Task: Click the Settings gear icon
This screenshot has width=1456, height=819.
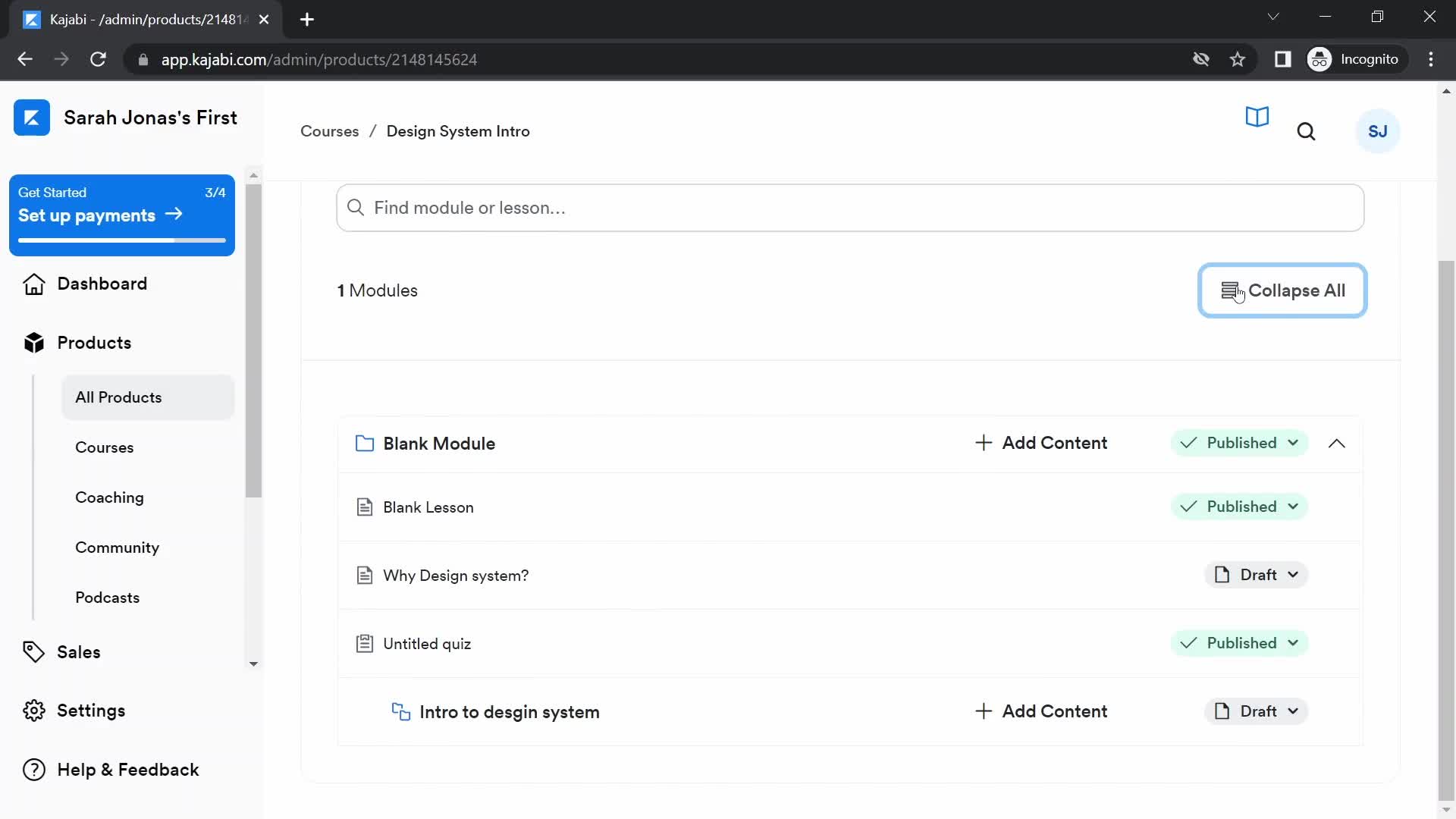Action: tap(34, 711)
